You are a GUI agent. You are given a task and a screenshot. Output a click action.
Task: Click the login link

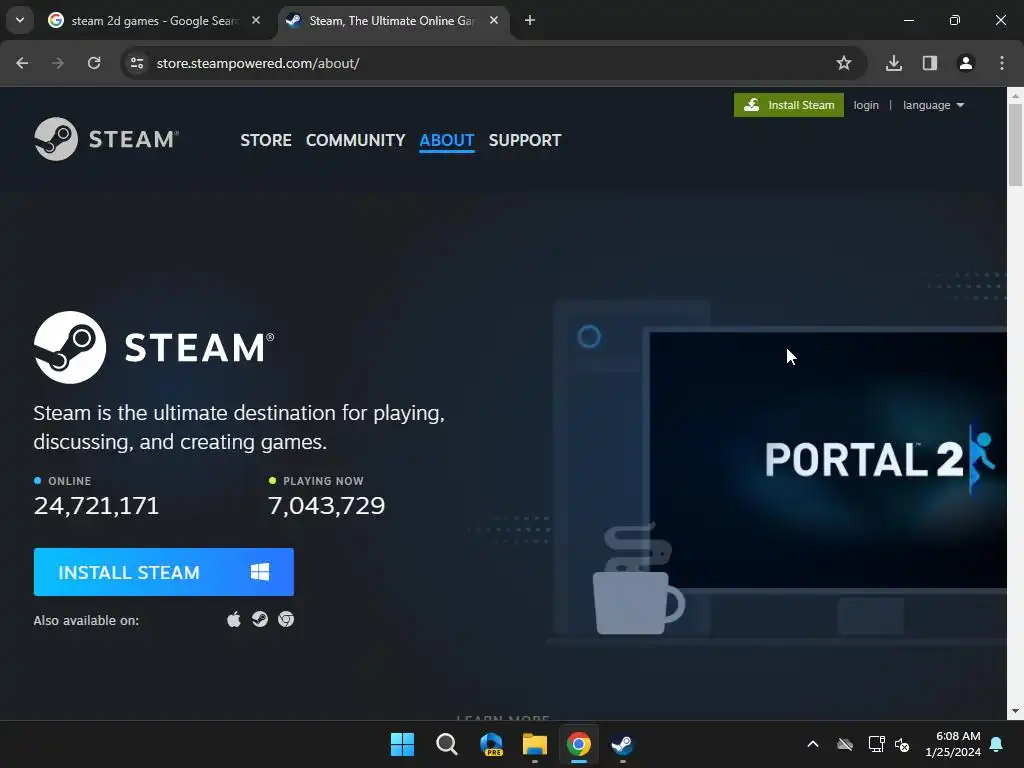pyautogui.click(x=866, y=105)
